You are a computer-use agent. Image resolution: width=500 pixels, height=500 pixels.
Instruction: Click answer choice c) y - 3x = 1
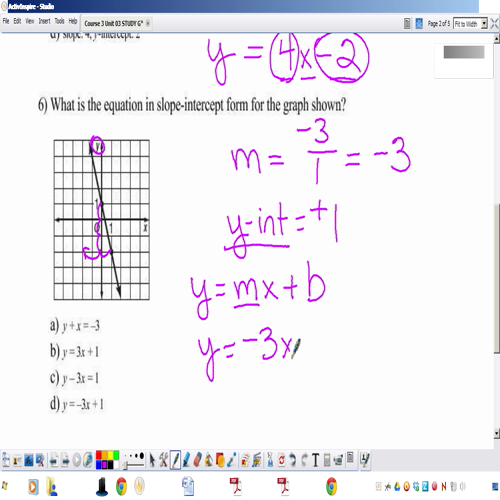pos(74,378)
